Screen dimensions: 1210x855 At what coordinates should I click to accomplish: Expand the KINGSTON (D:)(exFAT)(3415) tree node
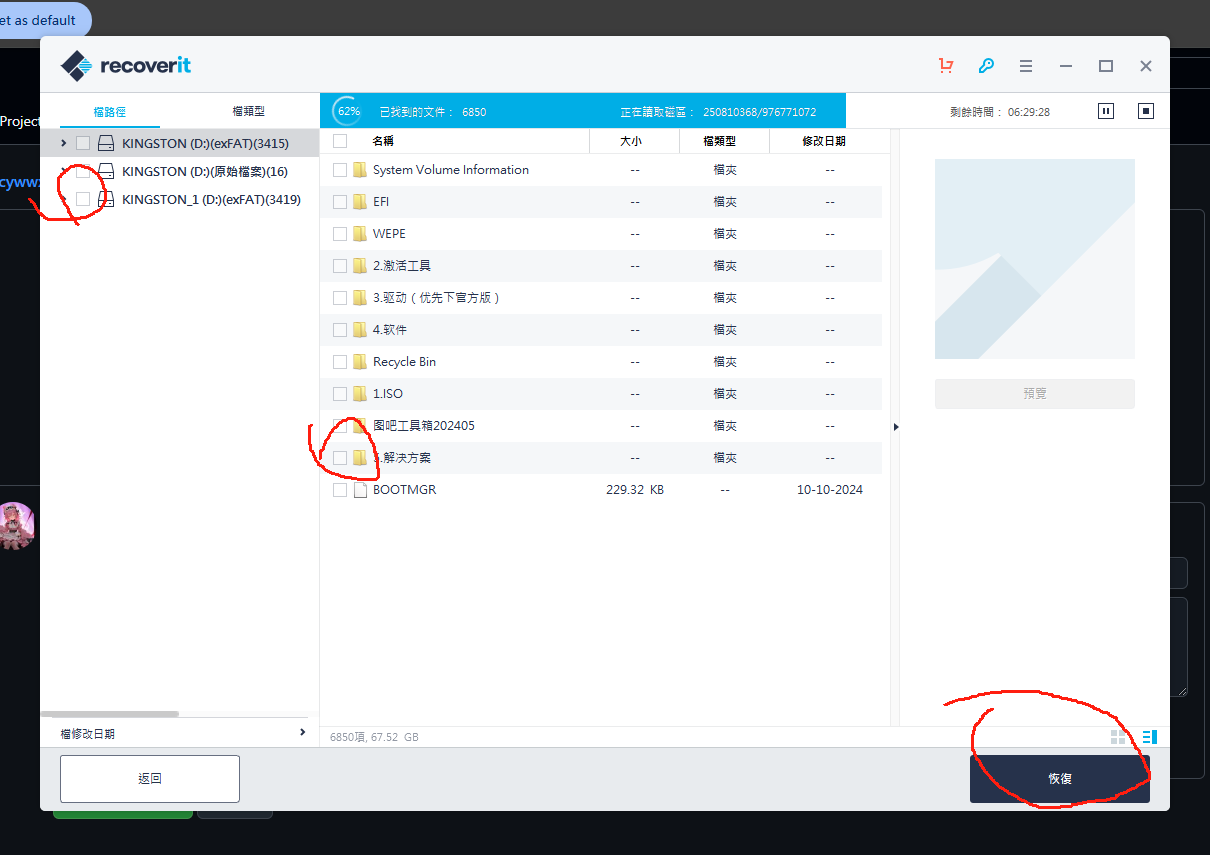pos(64,143)
